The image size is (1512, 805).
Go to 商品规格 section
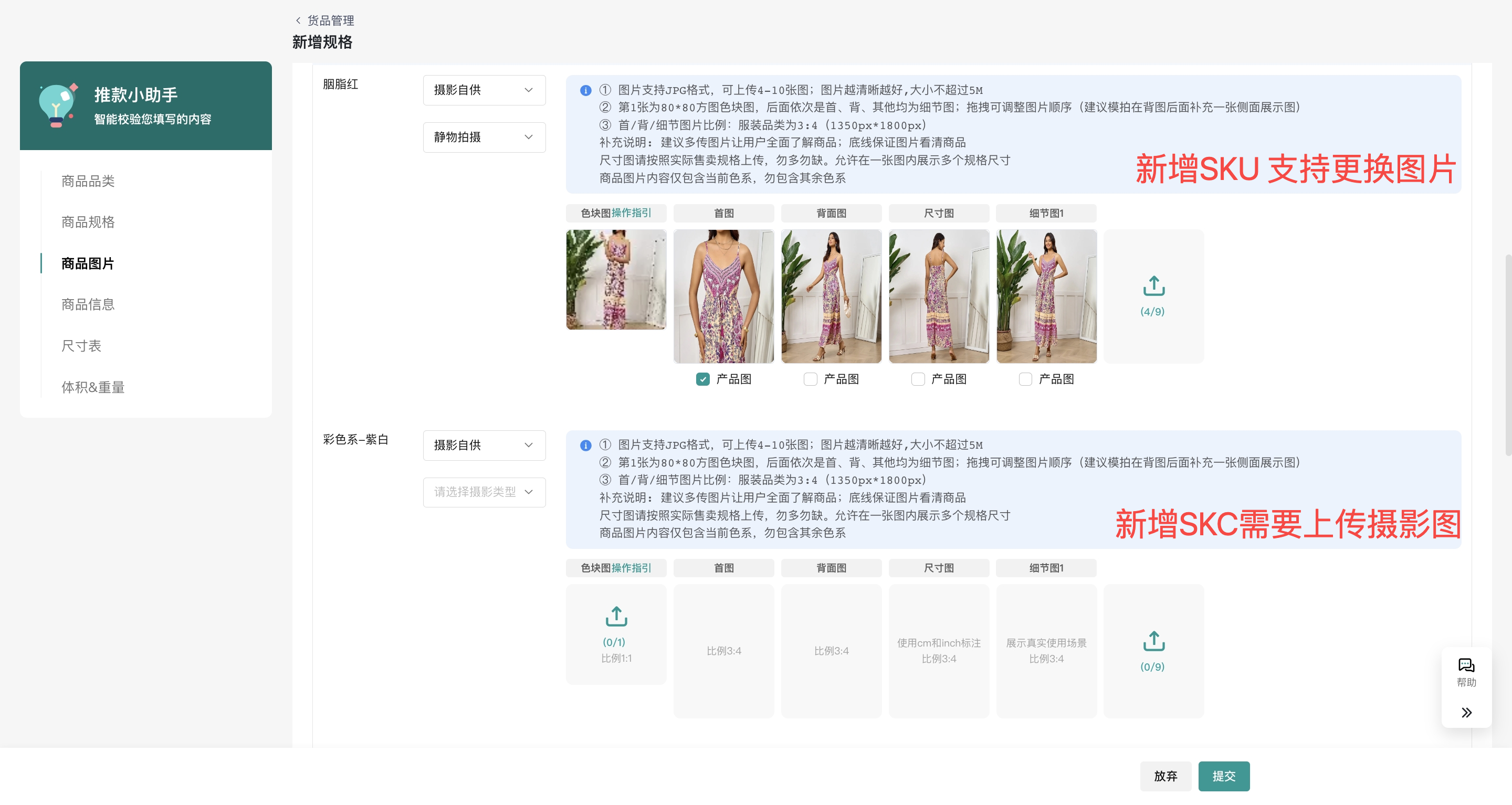tap(88, 222)
